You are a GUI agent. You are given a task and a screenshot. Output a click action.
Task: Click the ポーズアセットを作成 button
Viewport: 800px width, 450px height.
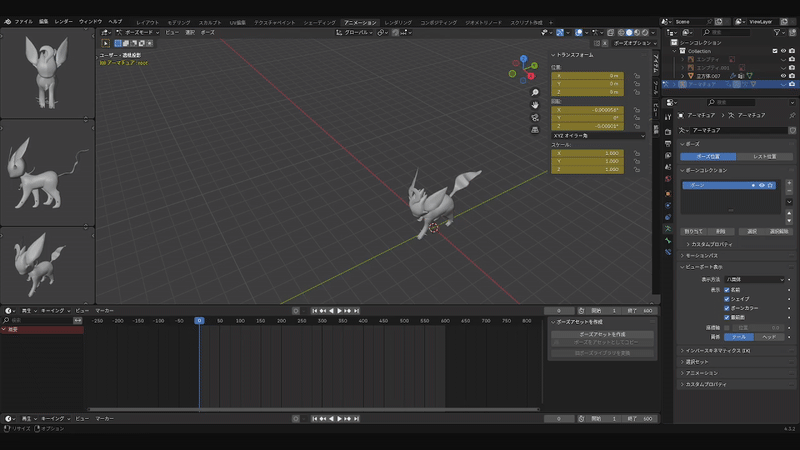(602, 333)
